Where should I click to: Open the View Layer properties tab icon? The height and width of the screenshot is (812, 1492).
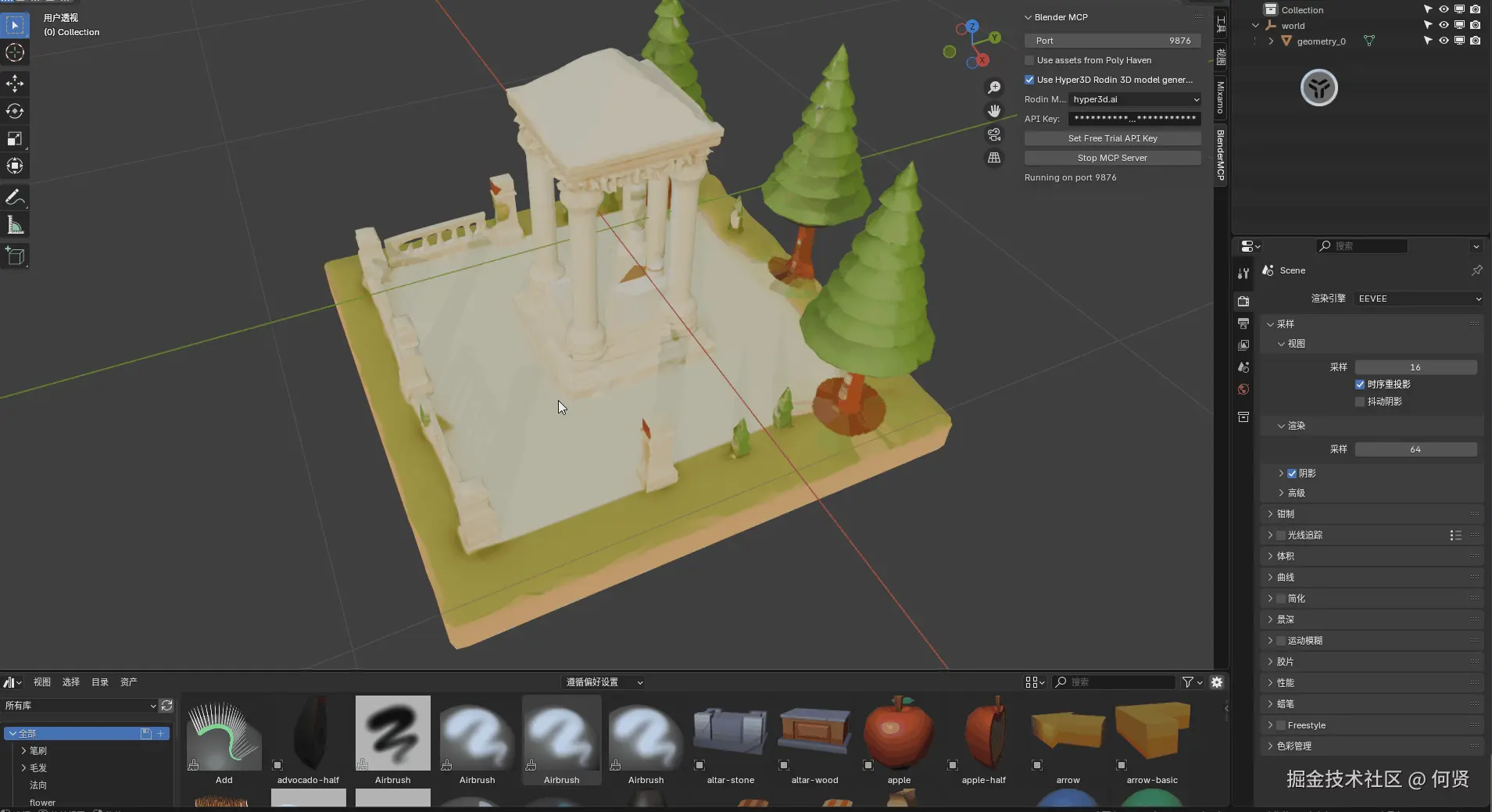[1243, 345]
